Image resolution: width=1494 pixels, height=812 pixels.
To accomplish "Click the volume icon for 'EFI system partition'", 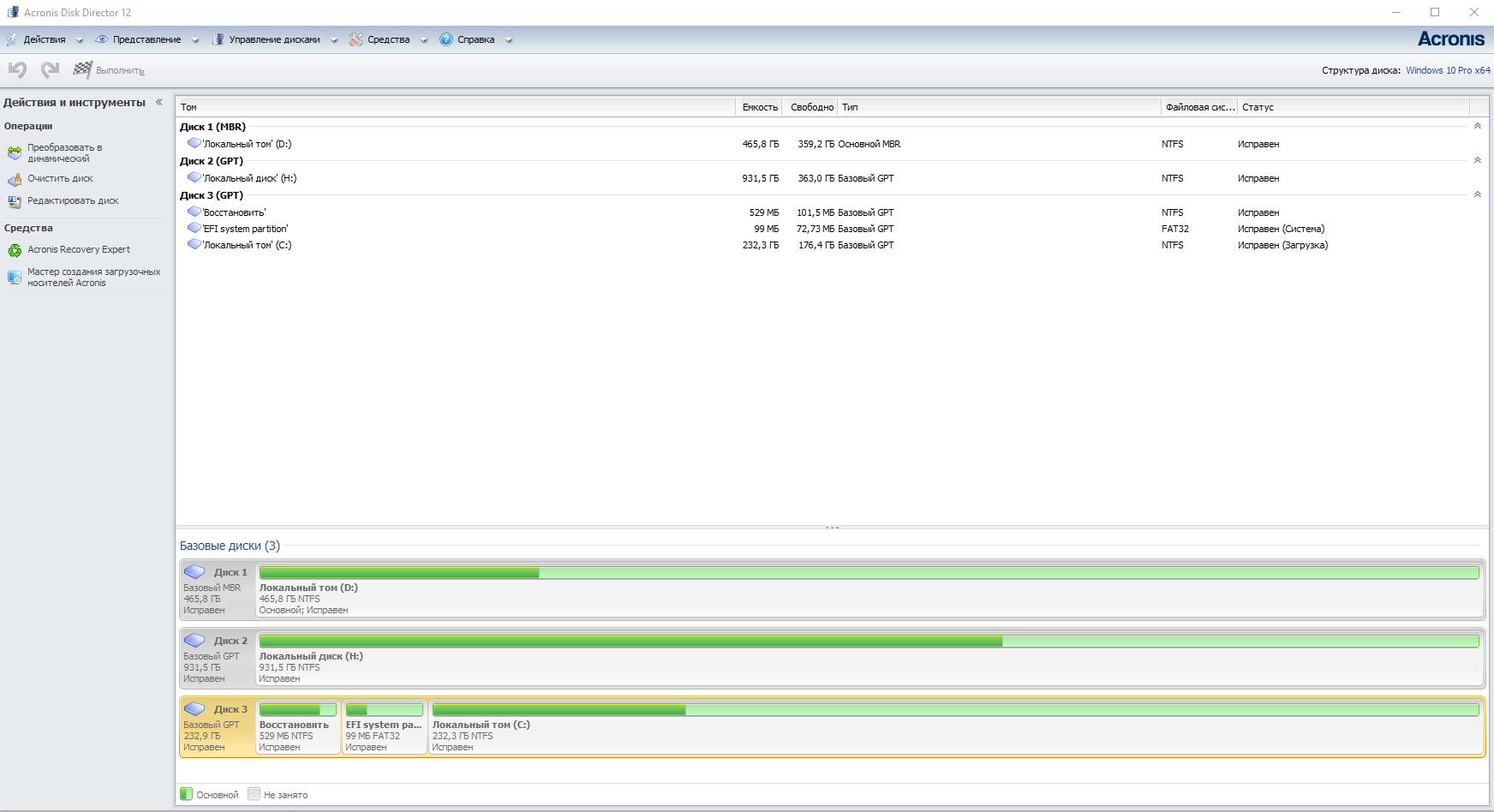I will point(194,228).
